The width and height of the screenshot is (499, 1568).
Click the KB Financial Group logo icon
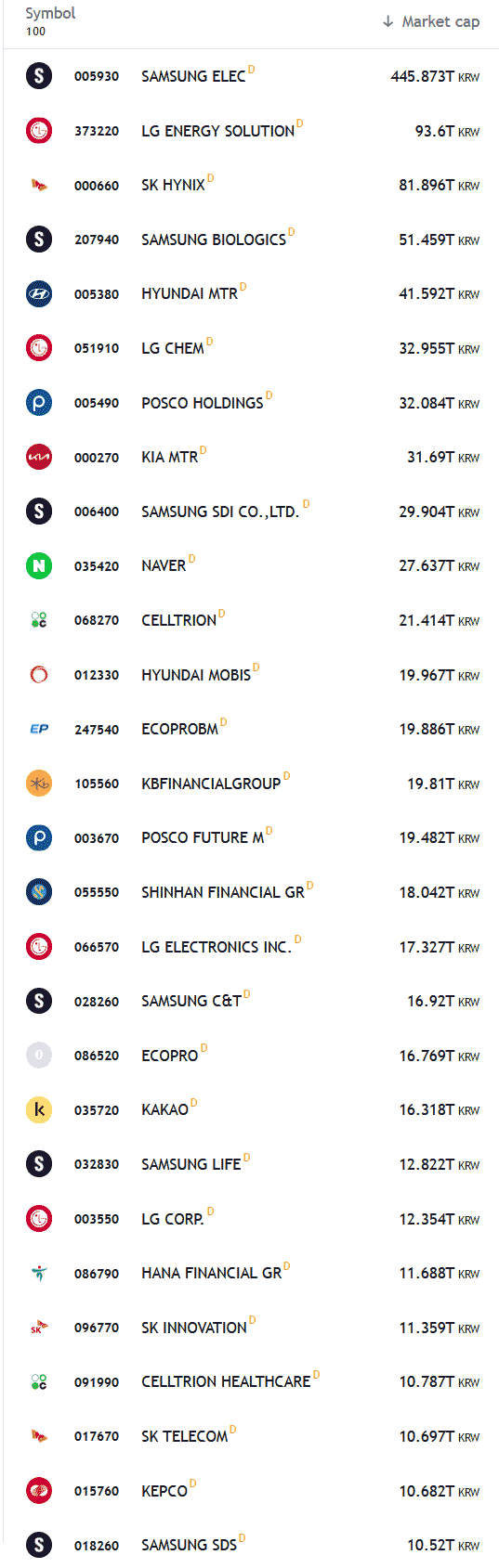(39, 784)
